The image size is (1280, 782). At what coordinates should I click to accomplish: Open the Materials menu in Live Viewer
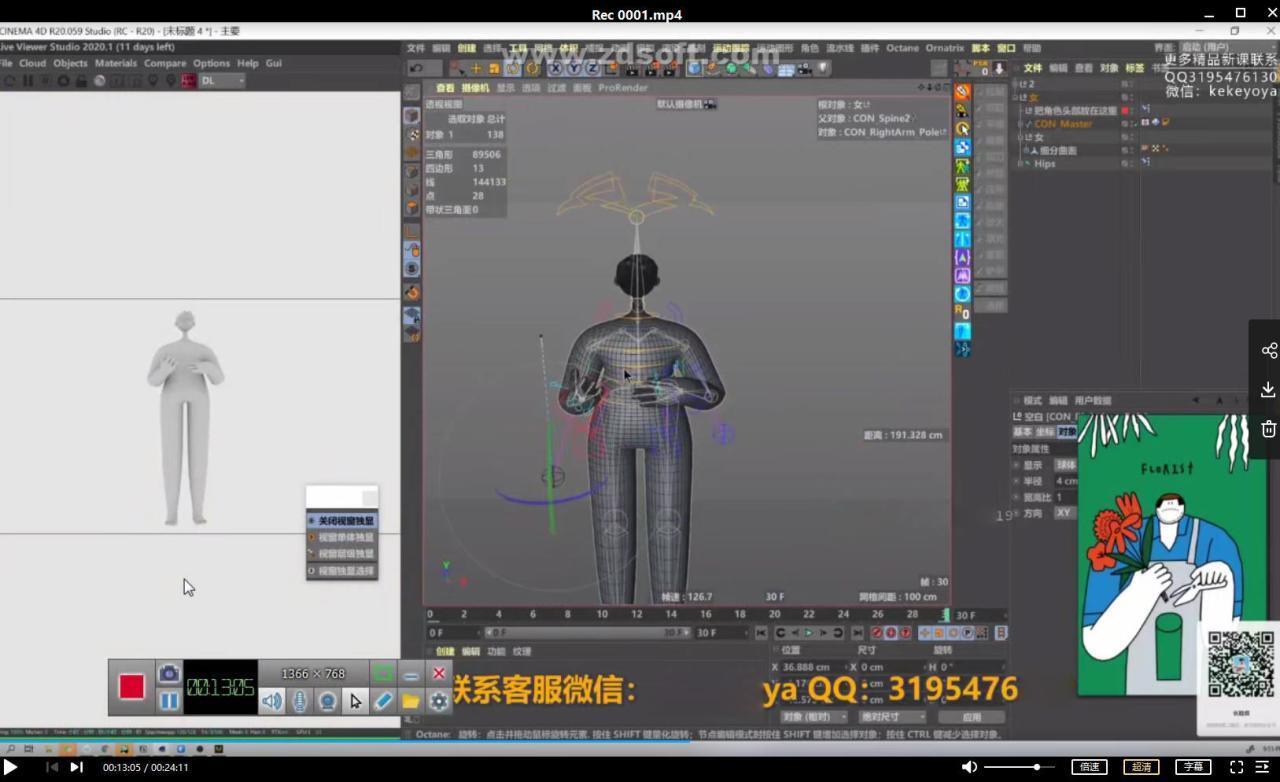pyautogui.click(x=116, y=63)
